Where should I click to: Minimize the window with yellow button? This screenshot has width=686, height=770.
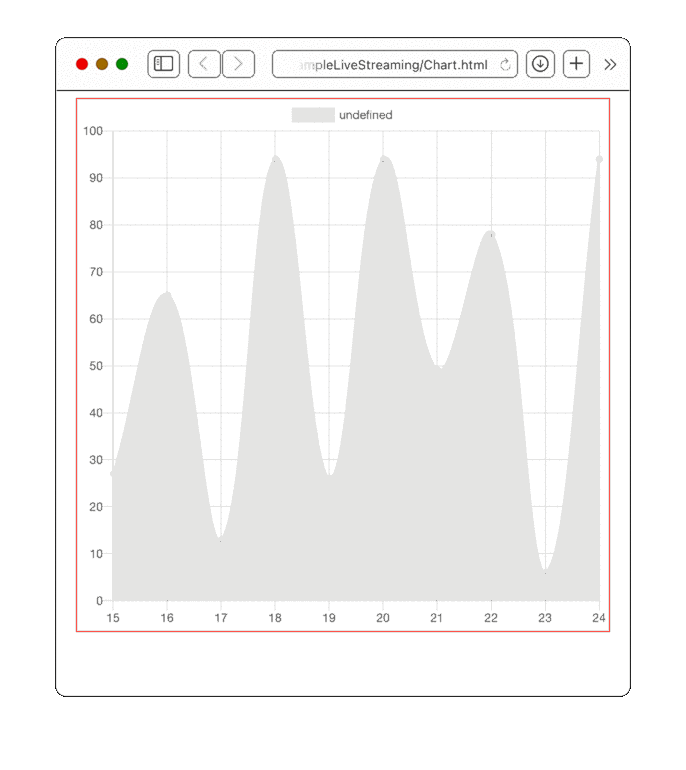(x=102, y=64)
